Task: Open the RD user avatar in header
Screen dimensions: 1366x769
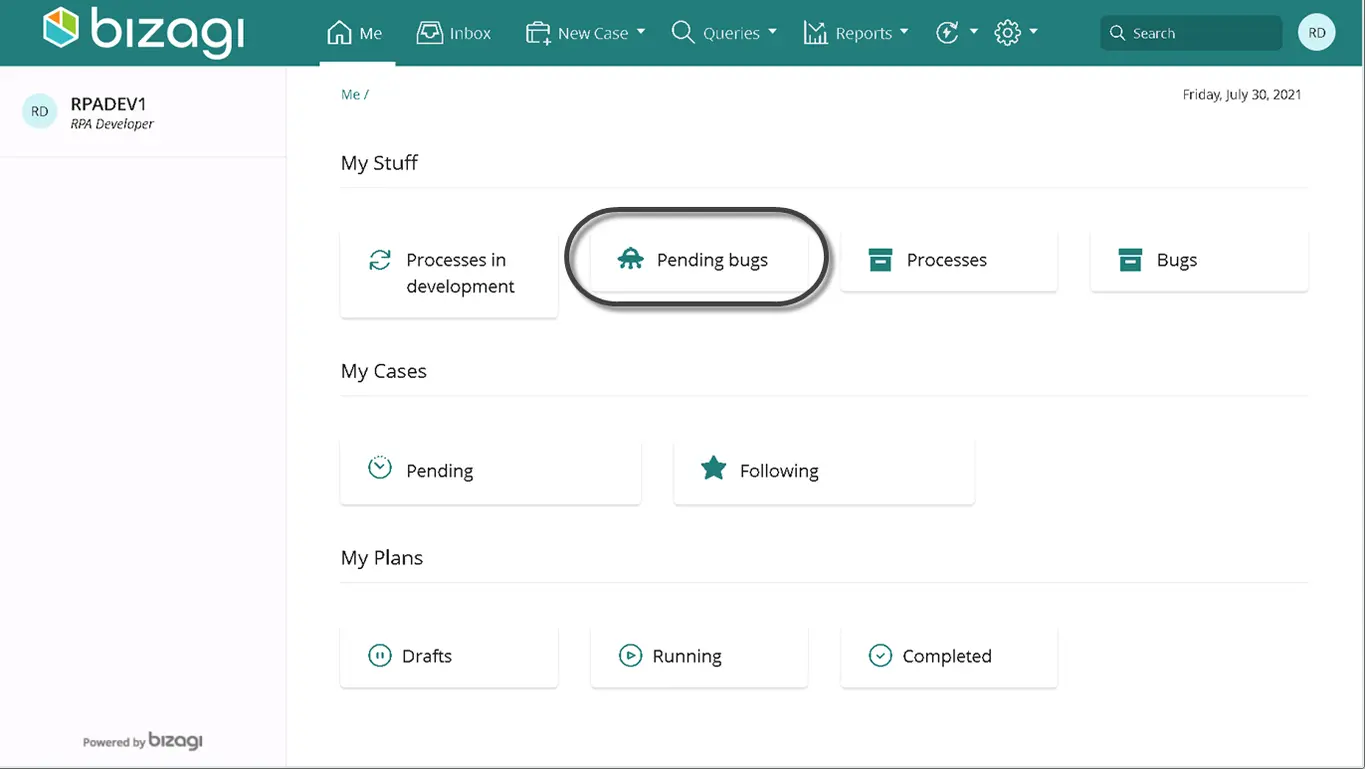Action: coord(1317,33)
